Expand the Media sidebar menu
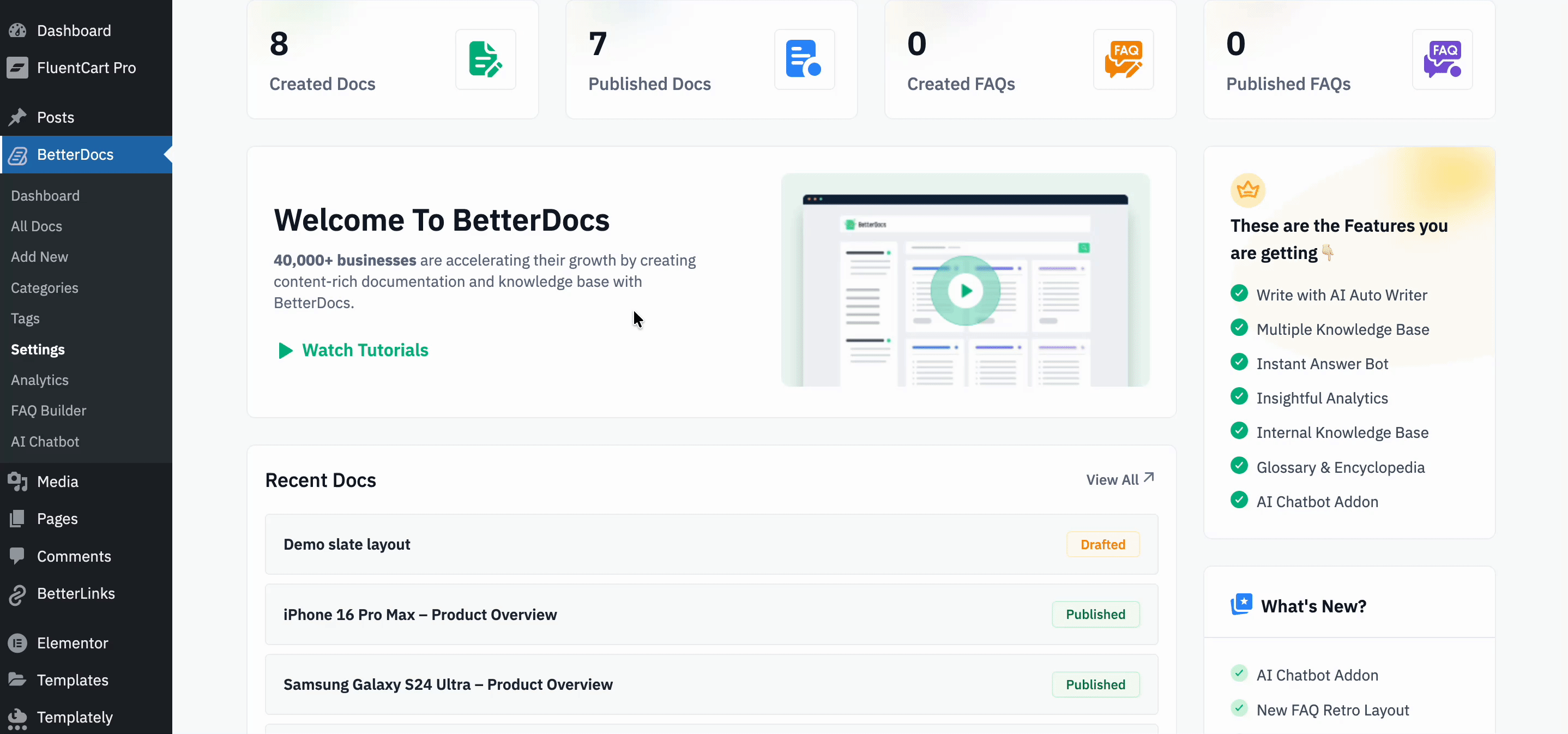 (58, 482)
